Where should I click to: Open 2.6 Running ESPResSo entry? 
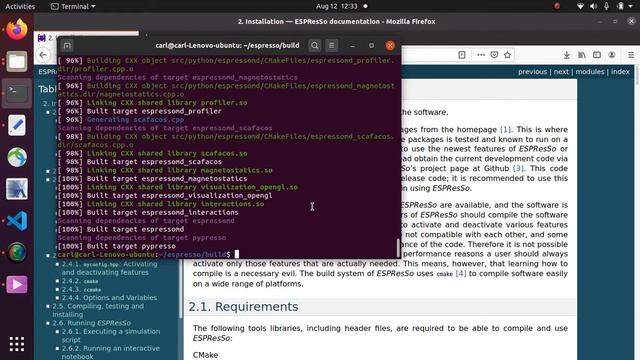[x=91, y=323]
